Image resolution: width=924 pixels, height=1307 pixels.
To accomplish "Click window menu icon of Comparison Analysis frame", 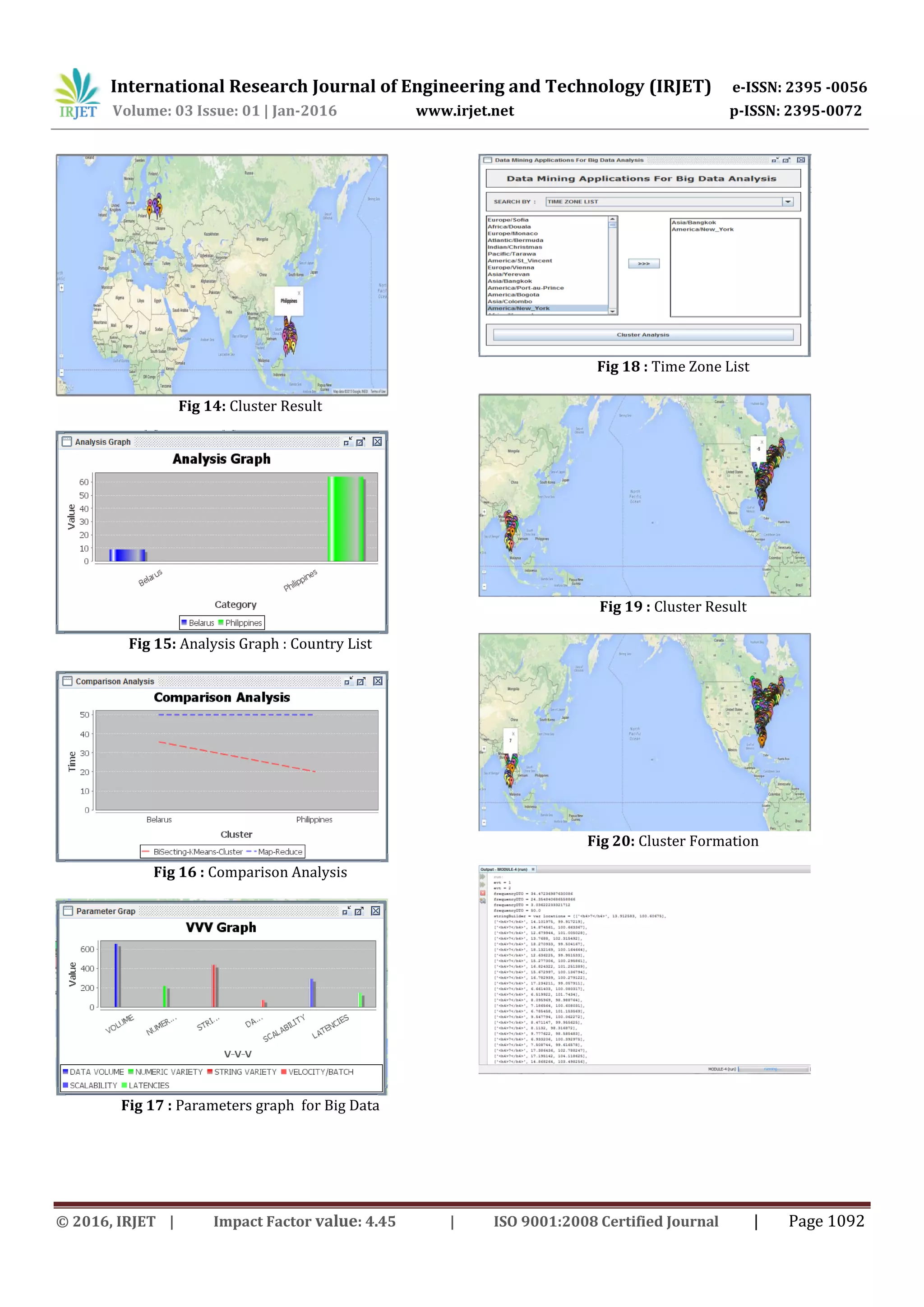I will (x=67, y=681).
